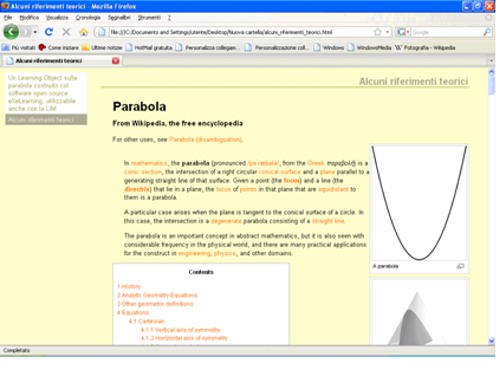Click the vertical scrollbar down arrow
This screenshot has height=372, width=500.
[x=491, y=341]
